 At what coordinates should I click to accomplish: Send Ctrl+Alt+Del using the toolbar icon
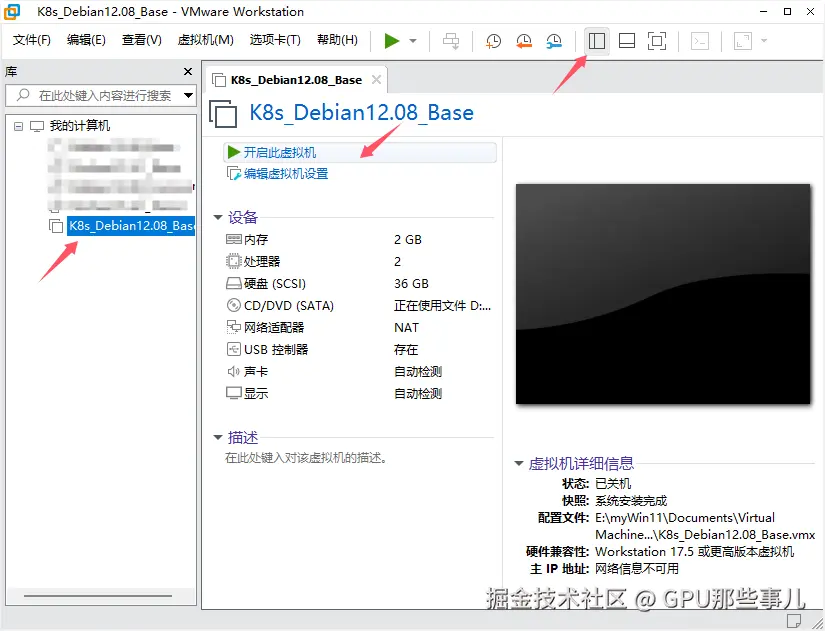[450, 41]
